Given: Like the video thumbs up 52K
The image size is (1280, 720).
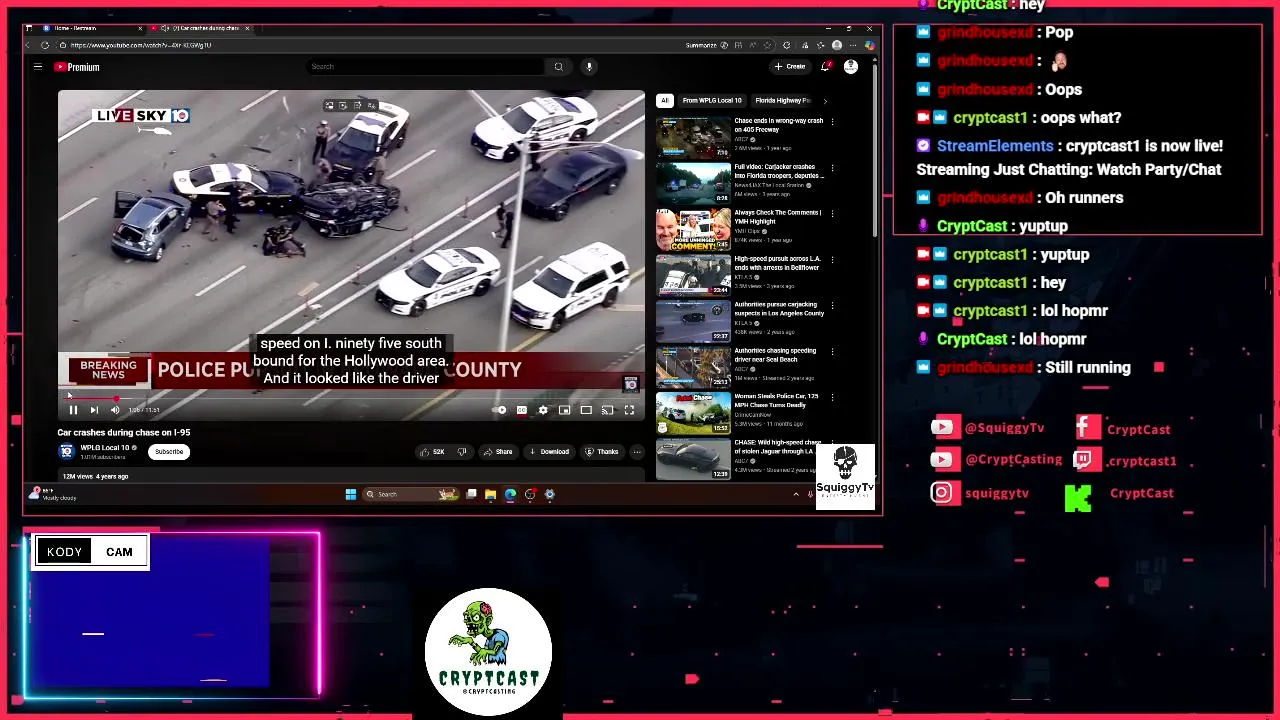Looking at the screenshot, I should (x=432, y=452).
